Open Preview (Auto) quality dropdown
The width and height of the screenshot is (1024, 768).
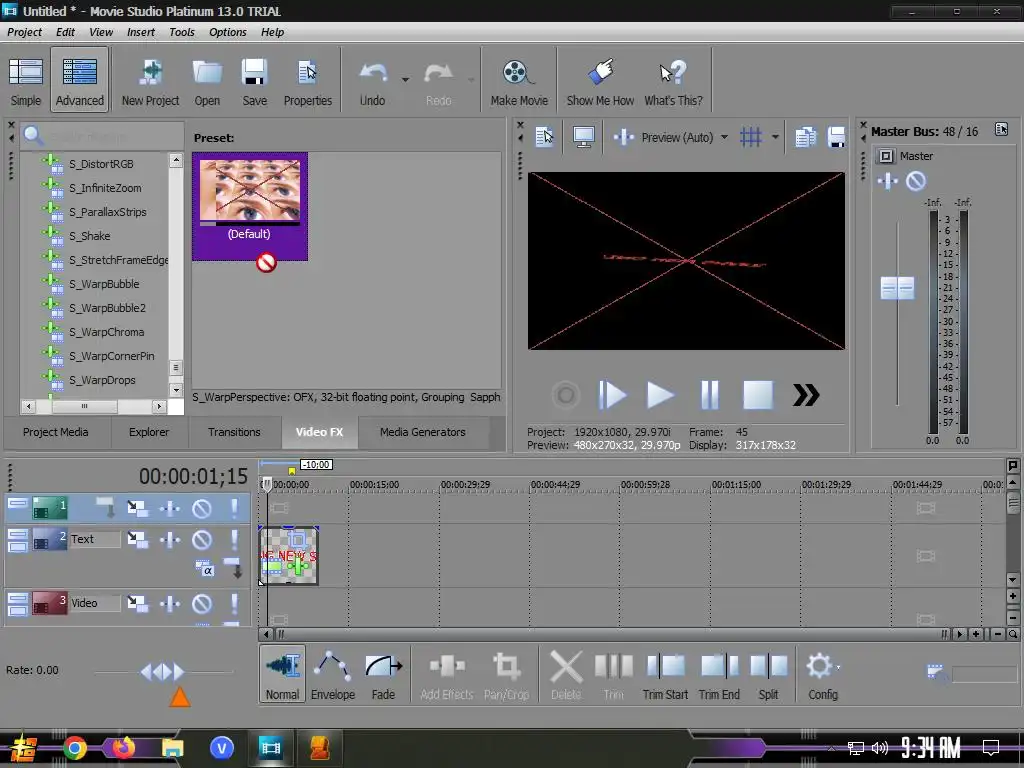(724, 137)
